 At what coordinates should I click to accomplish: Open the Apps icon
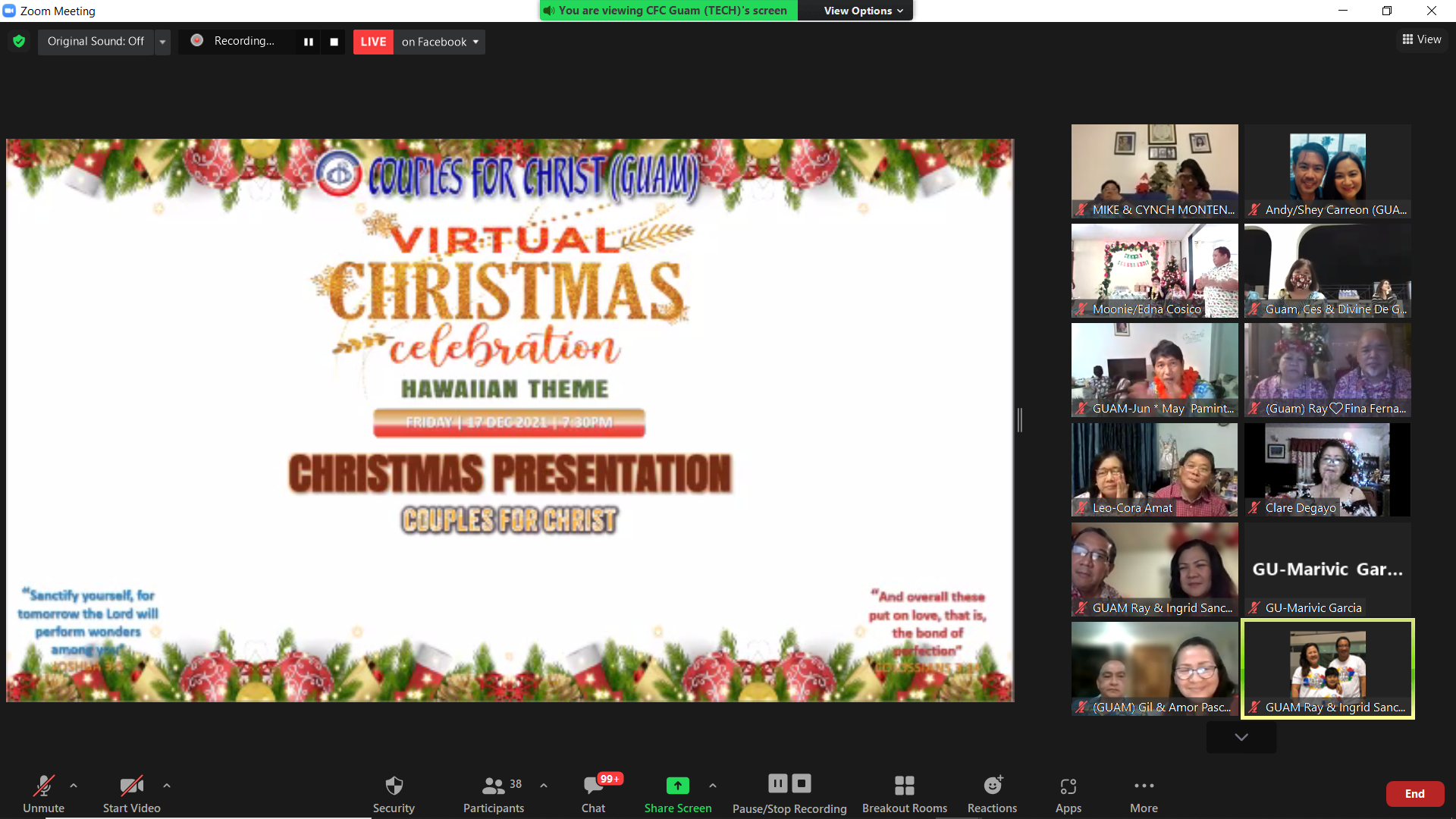click(1068, 786)
